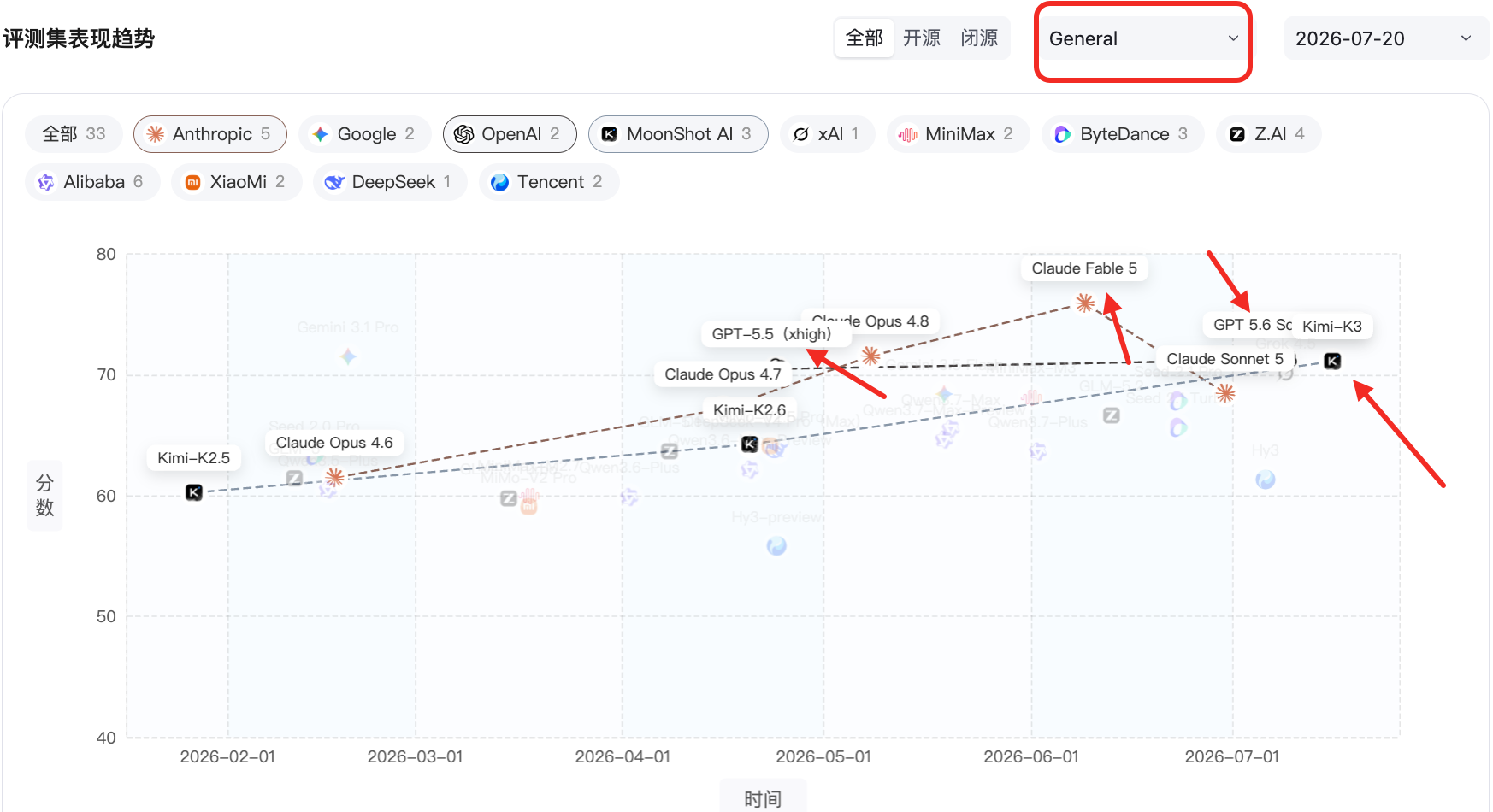The height and width of the screenshot is (812, 1493).
Task: Select the Kimi-K3 data point marker
Action: click(1332, 361)
